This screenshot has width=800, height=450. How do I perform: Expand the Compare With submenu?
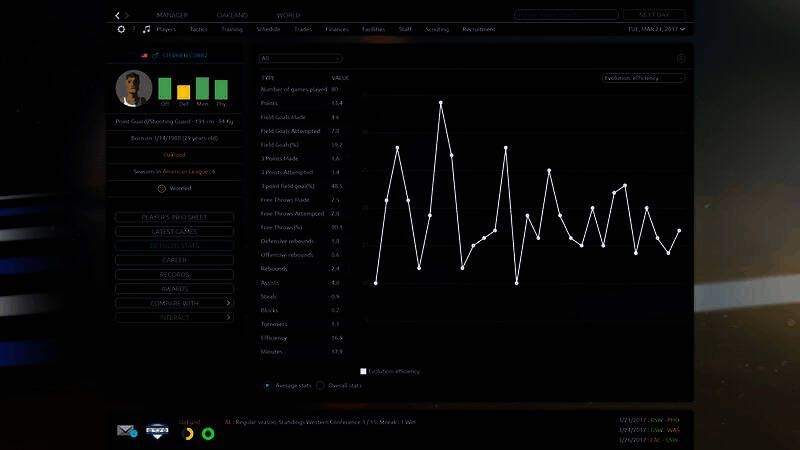pyautogui.click(x=174, y=303)
